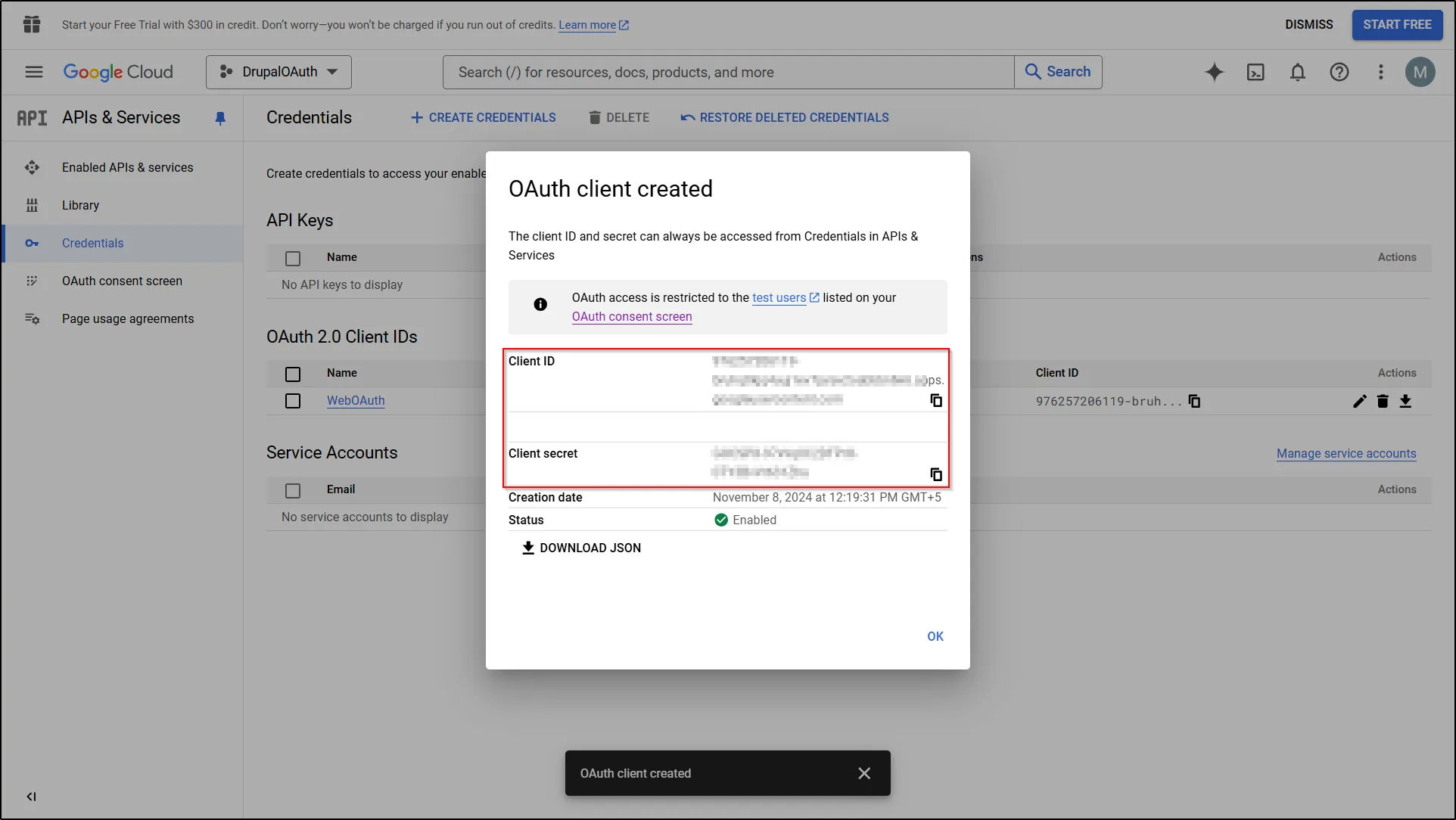Open Gemini AI assistant sparkle icon

1215,72
